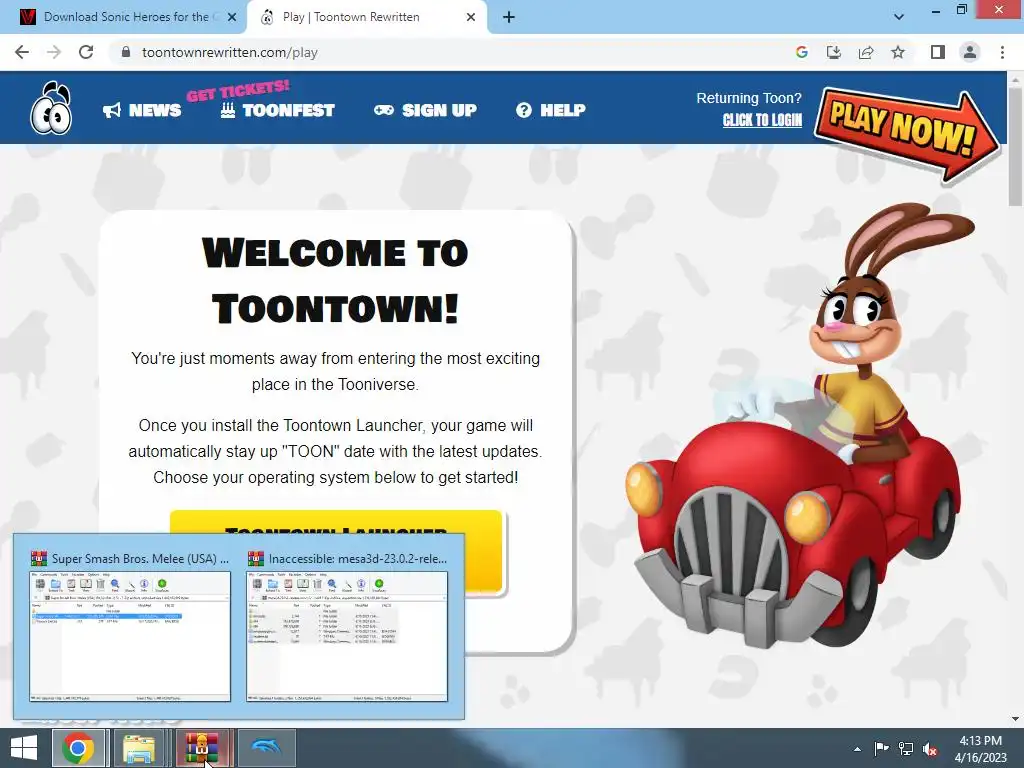
Task: Click the PLAY NOW arrow button
Action: pyautogui.click(x=906, y=135)
